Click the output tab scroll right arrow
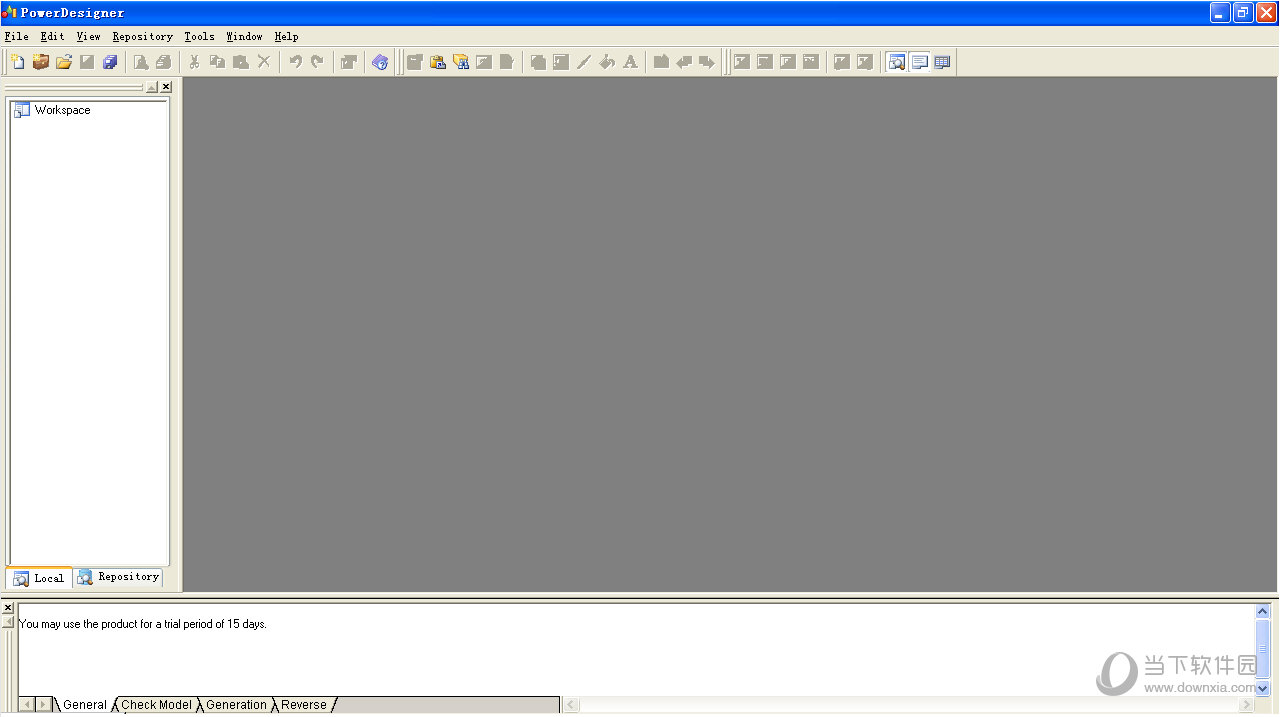 43,705
